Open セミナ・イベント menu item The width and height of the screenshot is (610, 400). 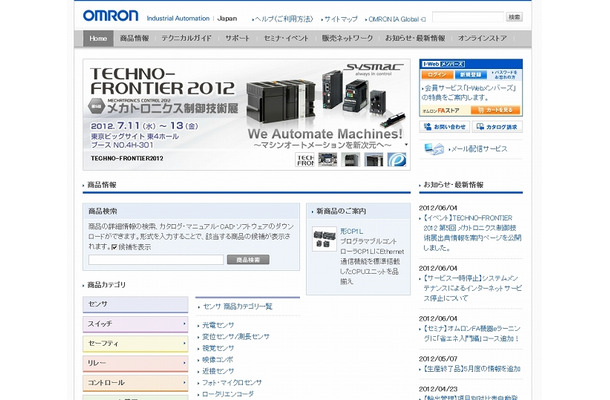286,39
